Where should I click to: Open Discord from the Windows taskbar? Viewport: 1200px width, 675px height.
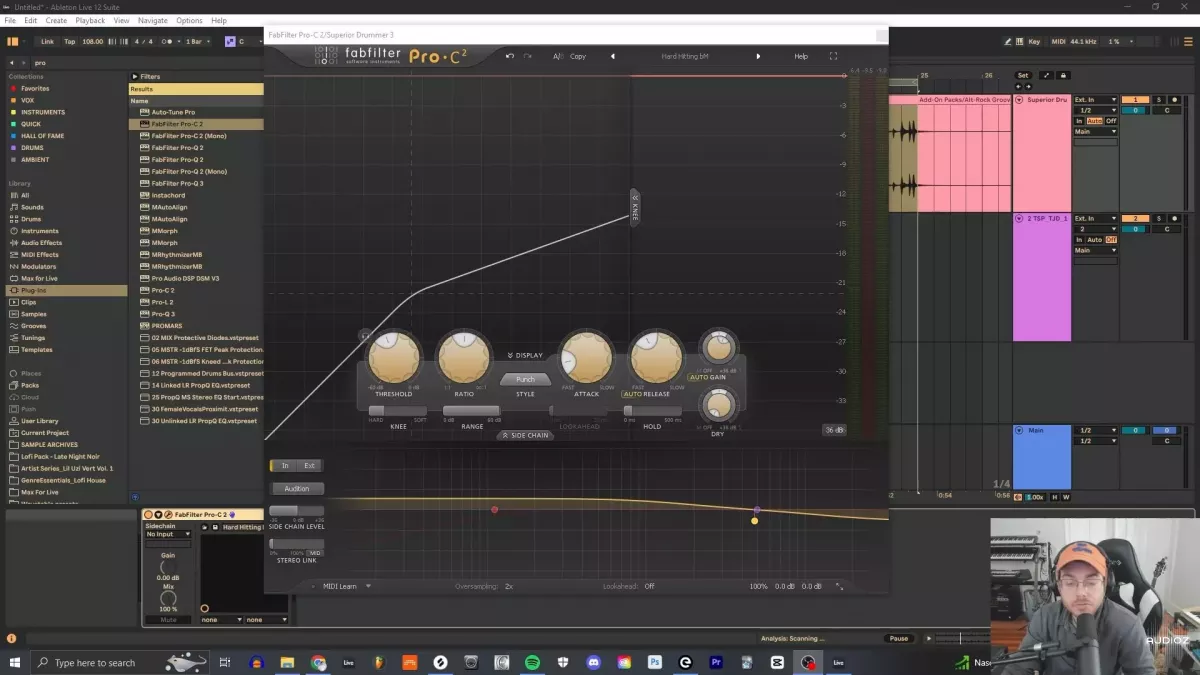(593, 662)
